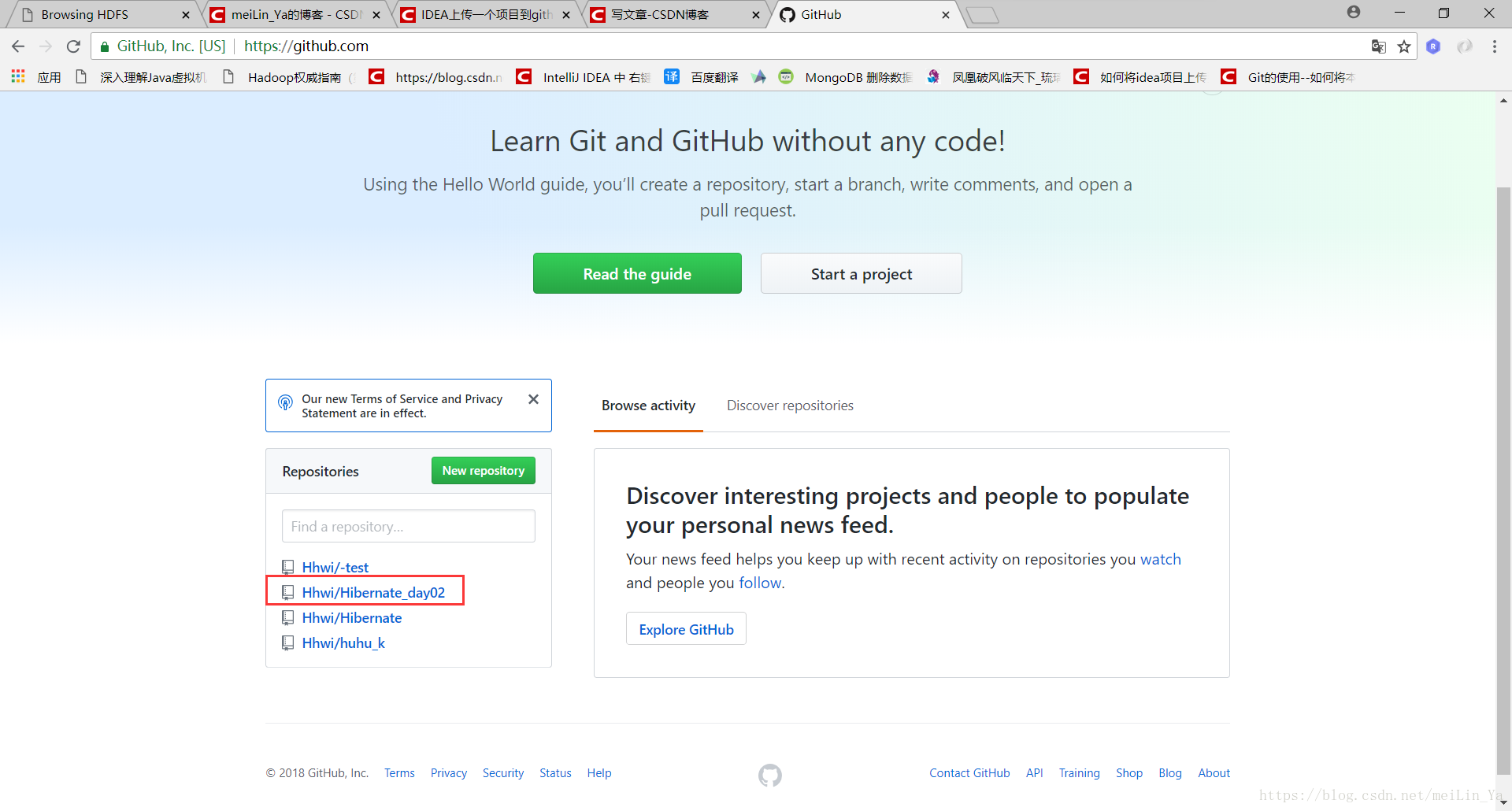Create a New repository

click(x=484, y=471)
